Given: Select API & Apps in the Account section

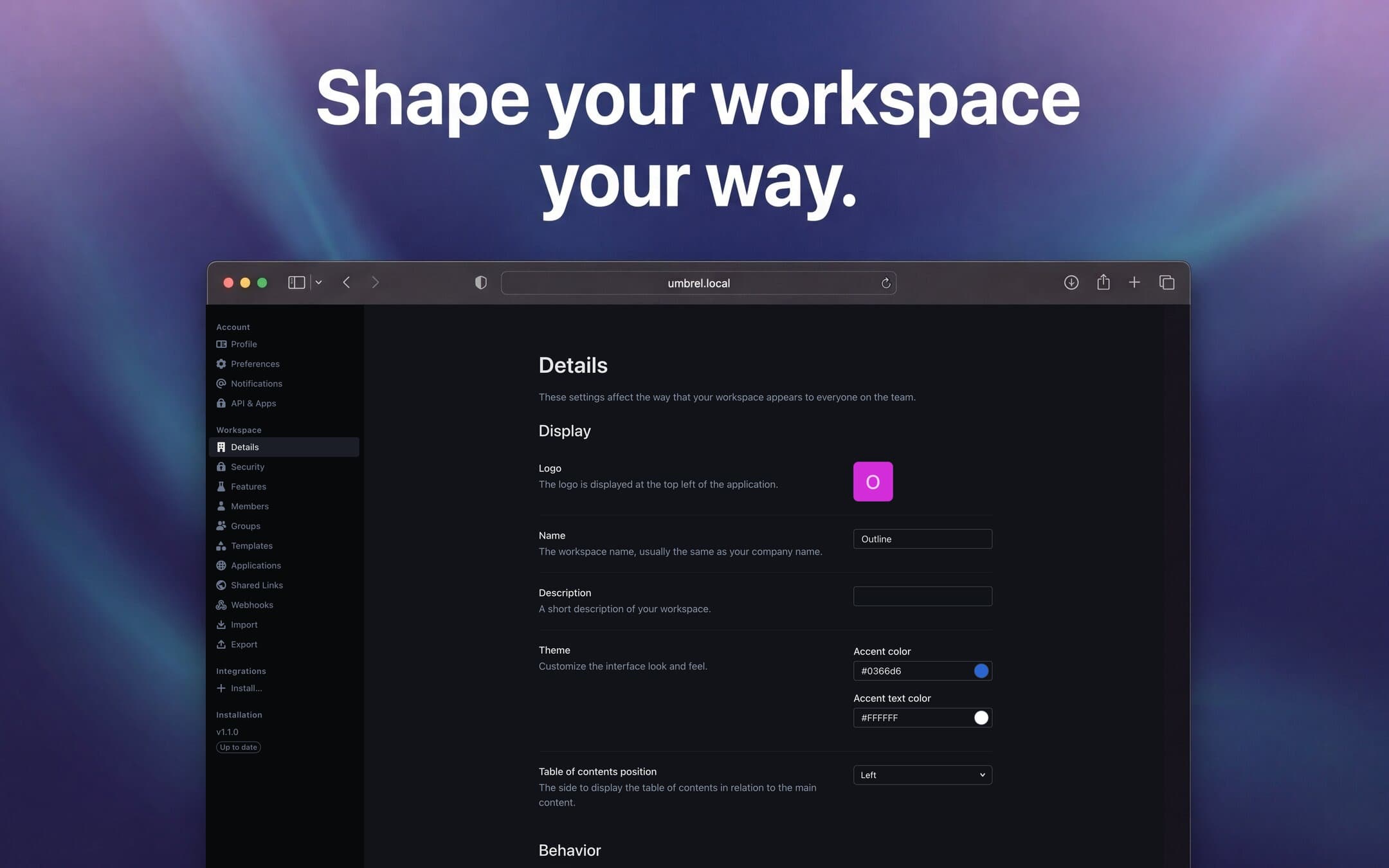Looking at the screenshot, I should pyautogui.click(x=253, y=403).
